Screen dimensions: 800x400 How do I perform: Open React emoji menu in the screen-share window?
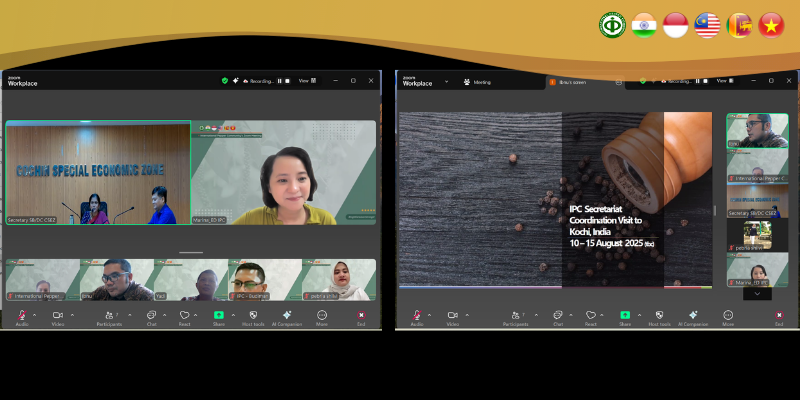coord(590,316)
